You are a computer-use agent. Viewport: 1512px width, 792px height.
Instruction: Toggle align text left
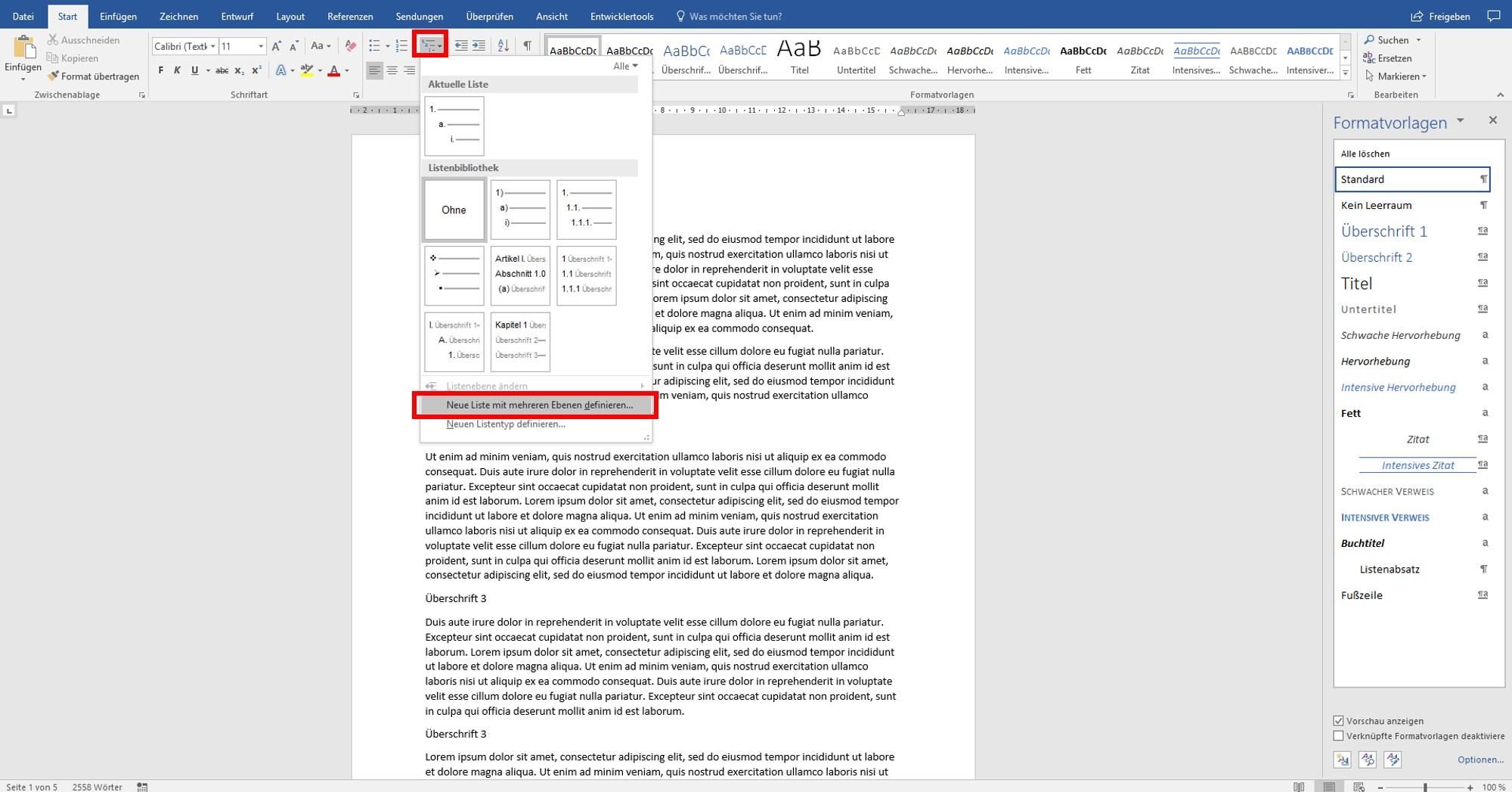374,70
